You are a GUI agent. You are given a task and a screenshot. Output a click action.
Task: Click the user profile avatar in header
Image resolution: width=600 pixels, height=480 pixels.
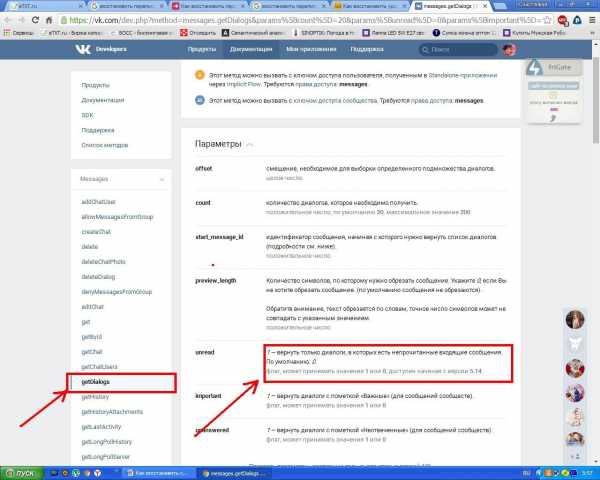509,49
